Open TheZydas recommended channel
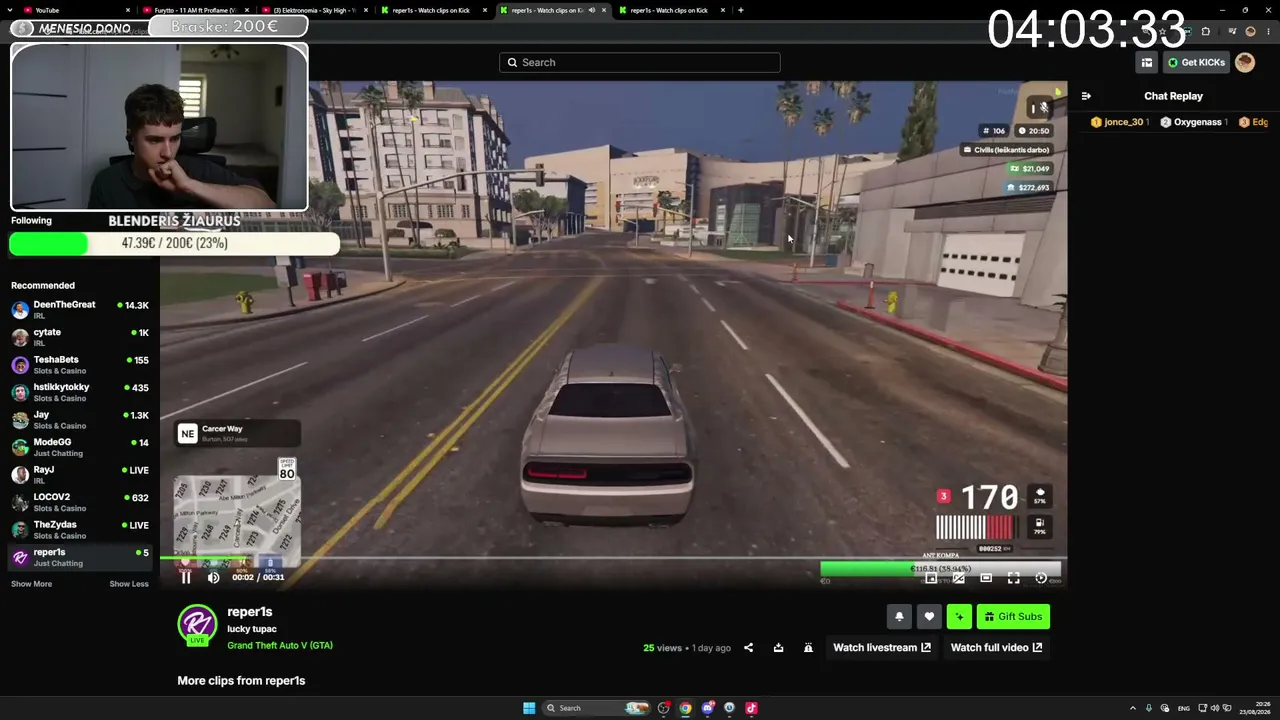This screenshot has height=720, width=1280. pyautogui.click(x=80, y=530)
